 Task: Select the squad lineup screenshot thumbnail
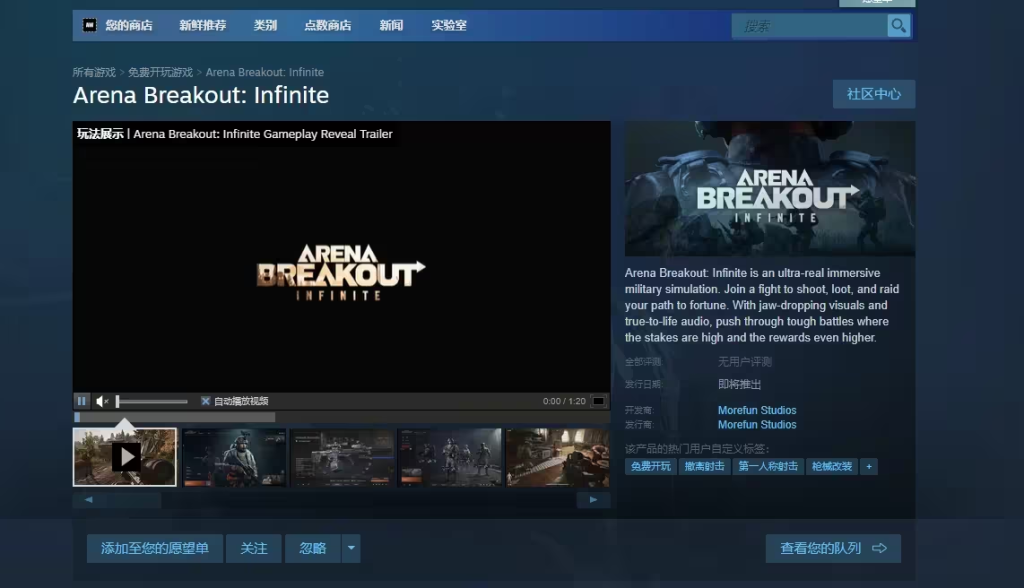point(450,457)
